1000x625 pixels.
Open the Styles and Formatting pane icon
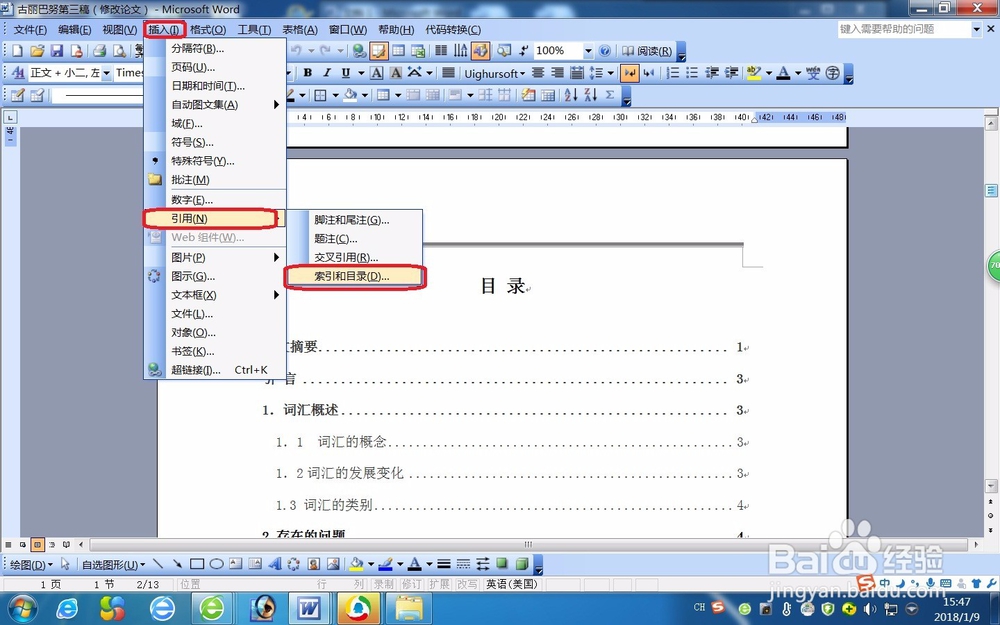pyautogui.click(x=18, y=73)
